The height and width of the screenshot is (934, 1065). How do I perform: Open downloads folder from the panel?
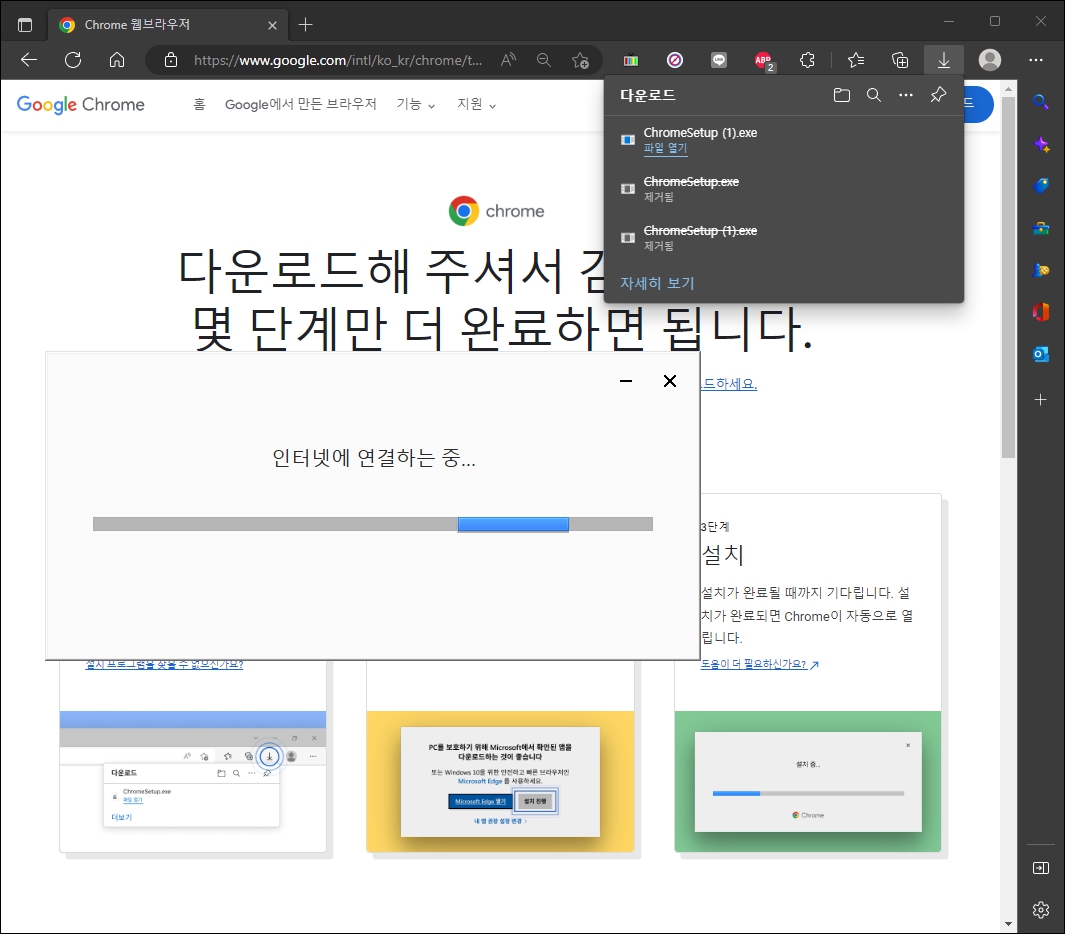[x=842, y=95]
